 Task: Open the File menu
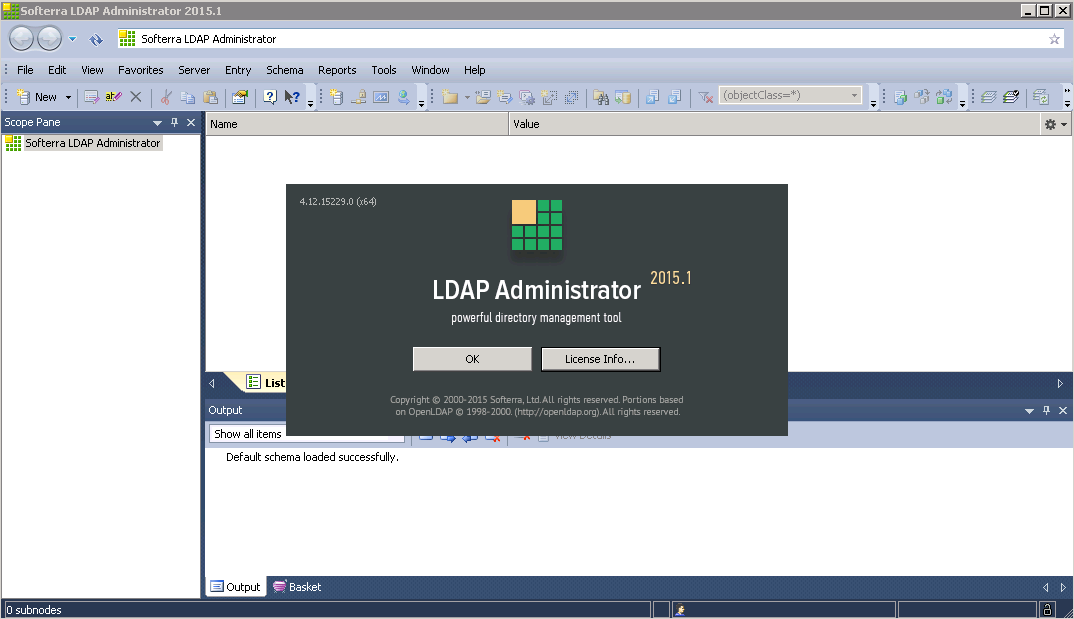tap(25, 70)
